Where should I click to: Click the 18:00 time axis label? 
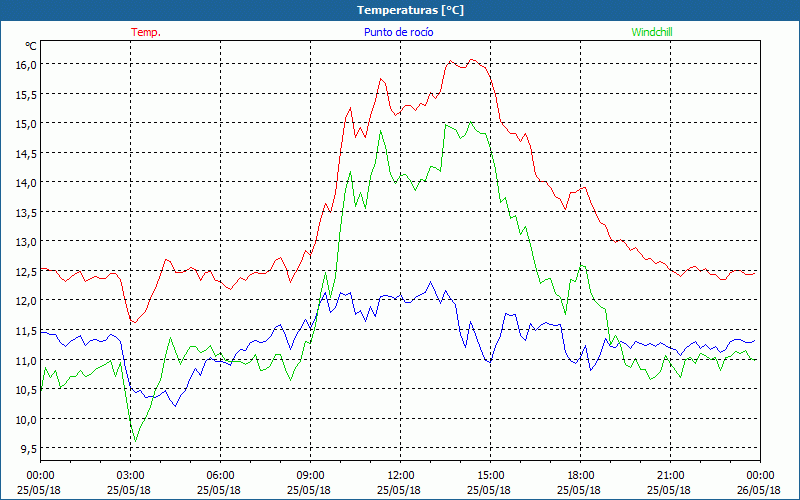(x=579, y=476)
